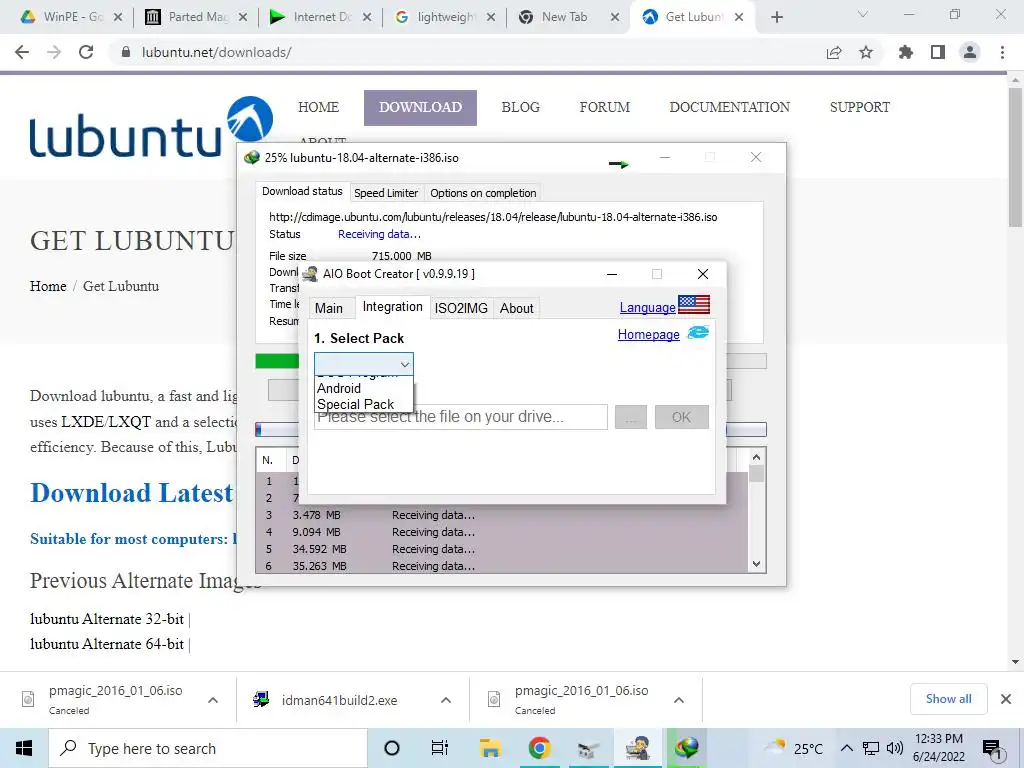Close the Chrome downloads bar

click(x=1006, y=699)
